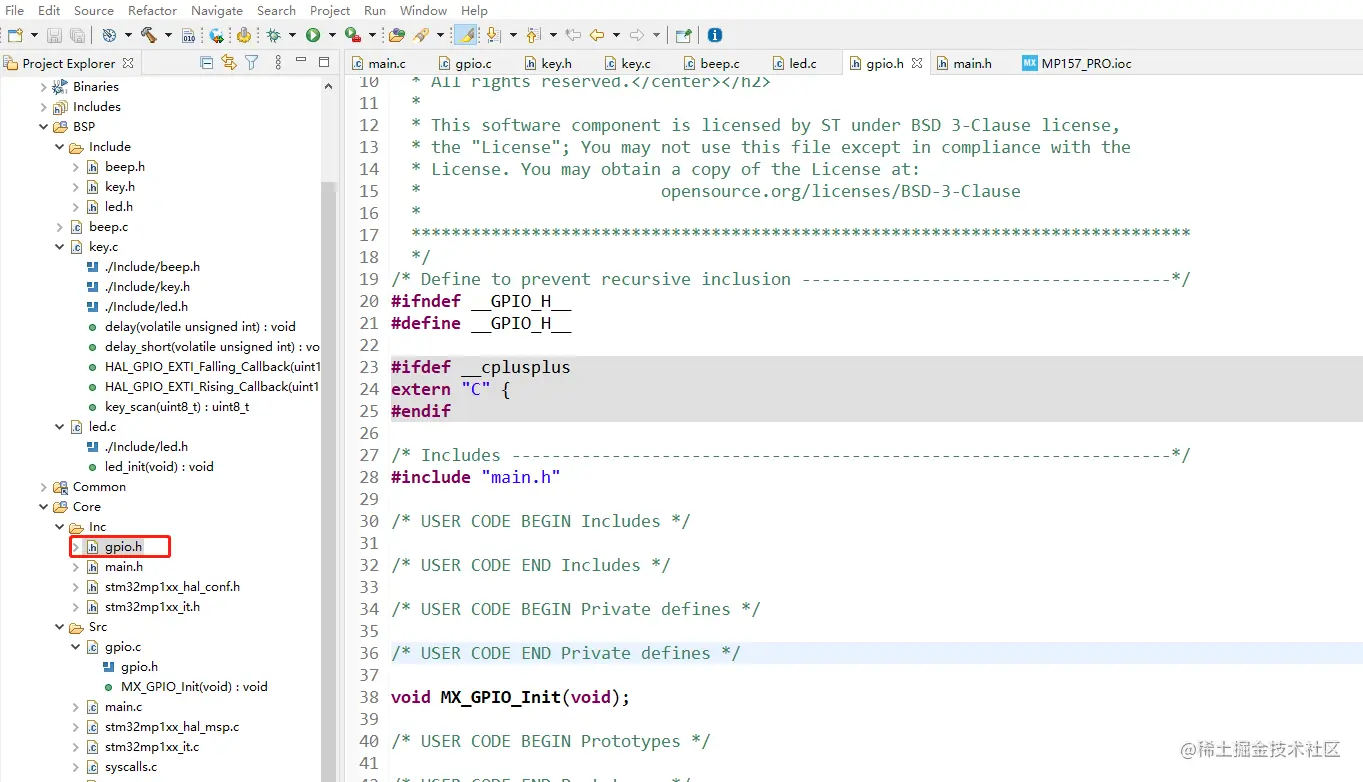Select stm32mp1xx_hal_conf.h in the tree
Screen dimensions: 1363x782
pyautogui.click(x=172, y=587)
